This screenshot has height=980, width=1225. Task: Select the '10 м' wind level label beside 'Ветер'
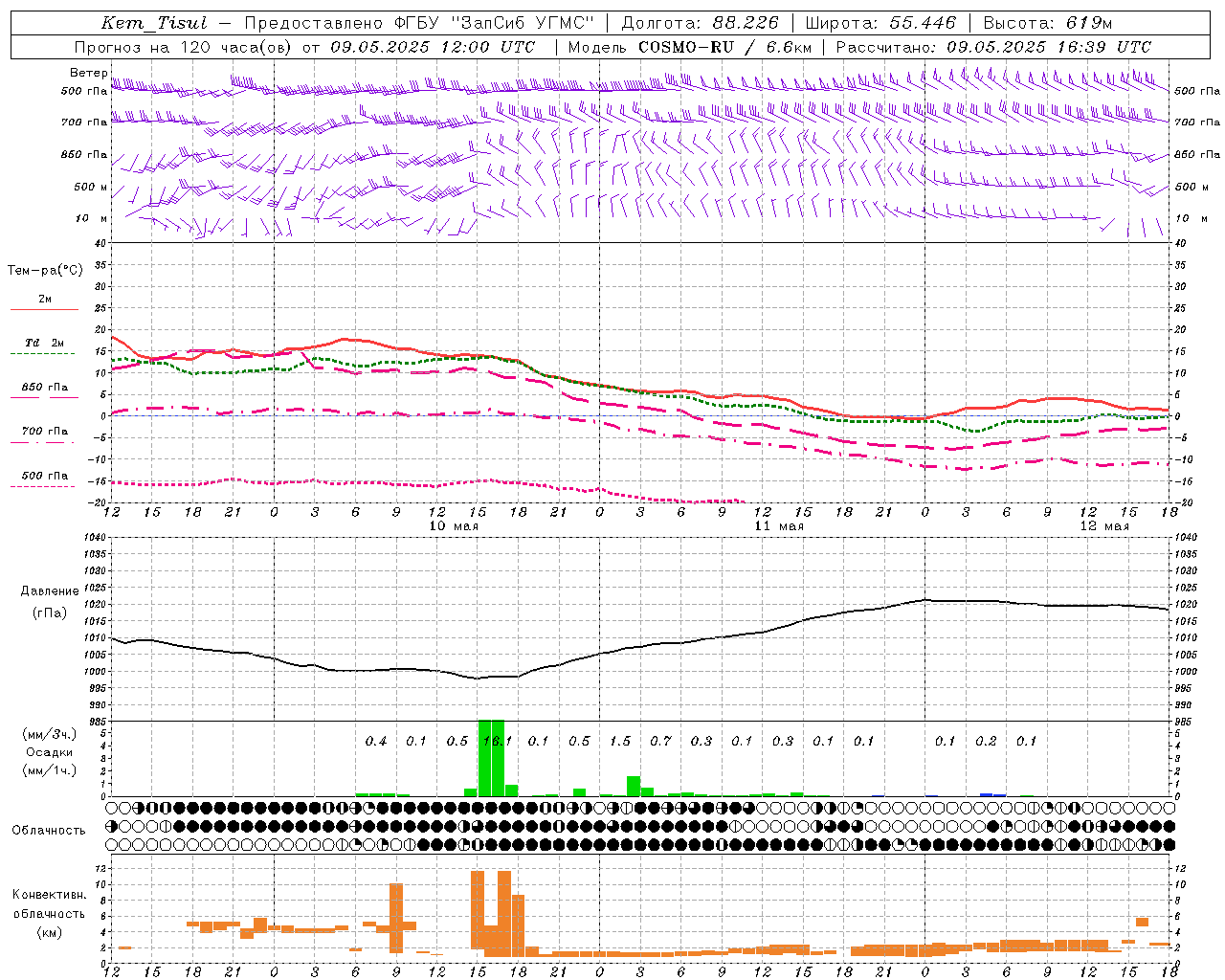(x=92, y=219)
